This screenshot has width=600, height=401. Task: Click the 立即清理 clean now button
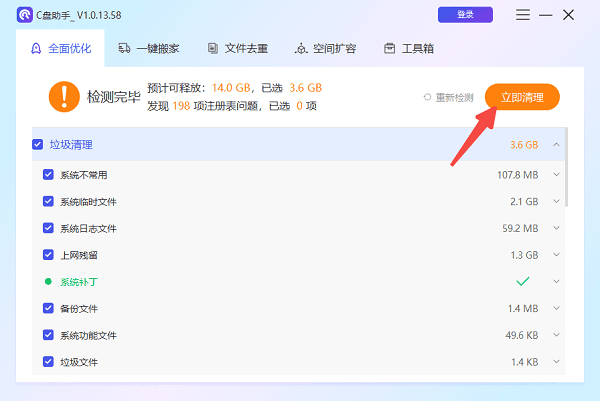522,97
